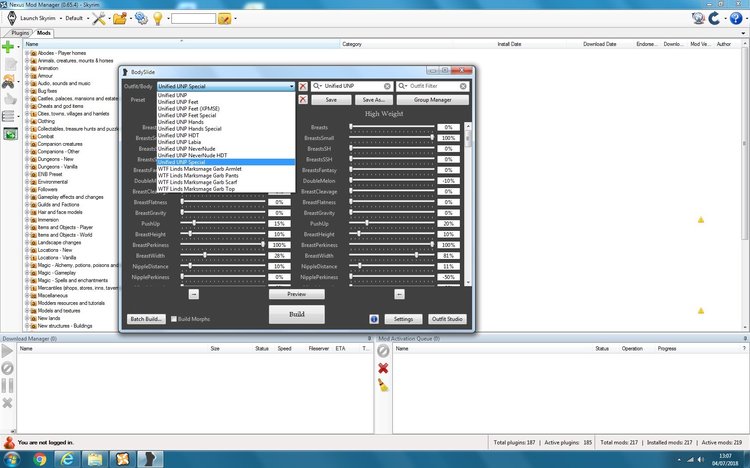Click the low weight PushUp slider handle
Screen dimensions: 750x468
[x=194, y=223]
